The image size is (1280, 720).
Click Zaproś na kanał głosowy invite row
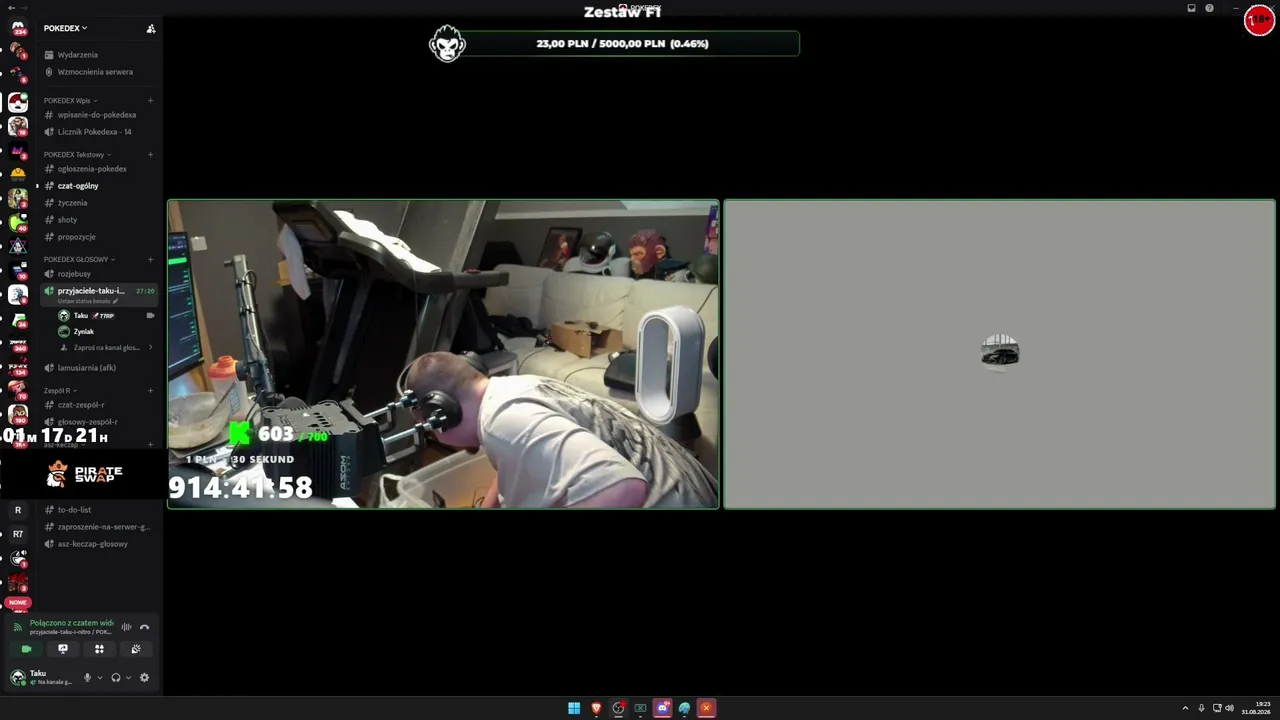pyautogui.click(x=105, y=348)
